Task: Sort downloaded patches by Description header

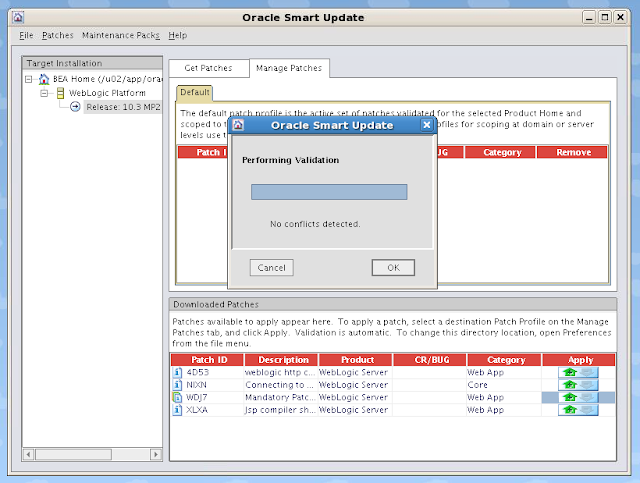Action: [x=281, y=360]
